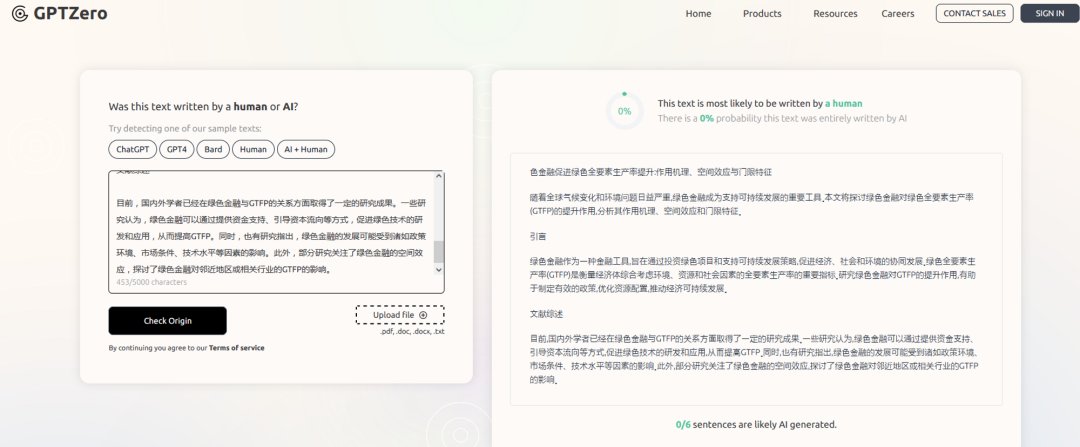The width and height of the screenshot is (1080, 447).
Task: Click the GPTZero brand name text
Action: coord(70,13)
